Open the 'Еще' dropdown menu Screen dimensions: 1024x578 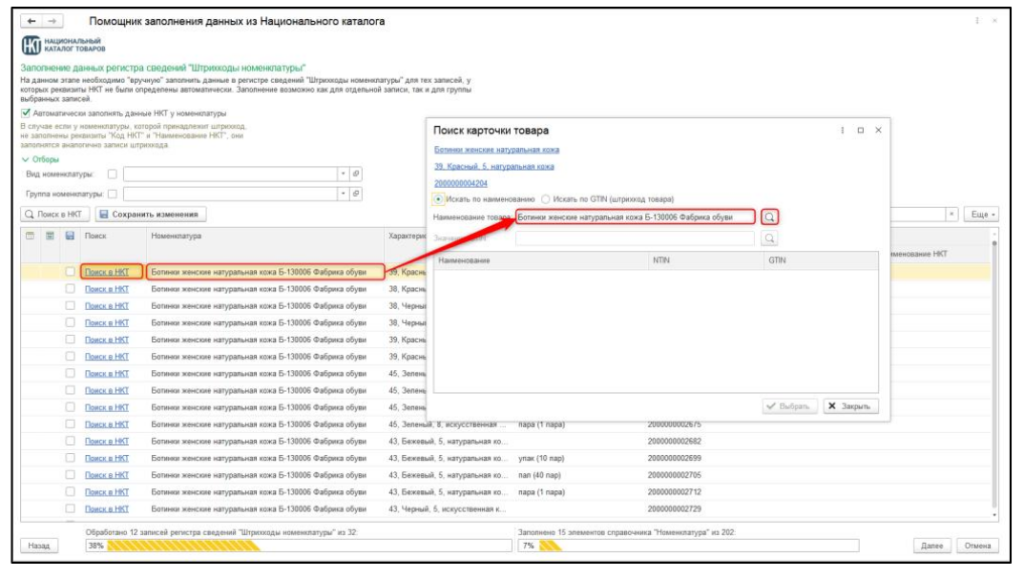click(x=982, y=214)
